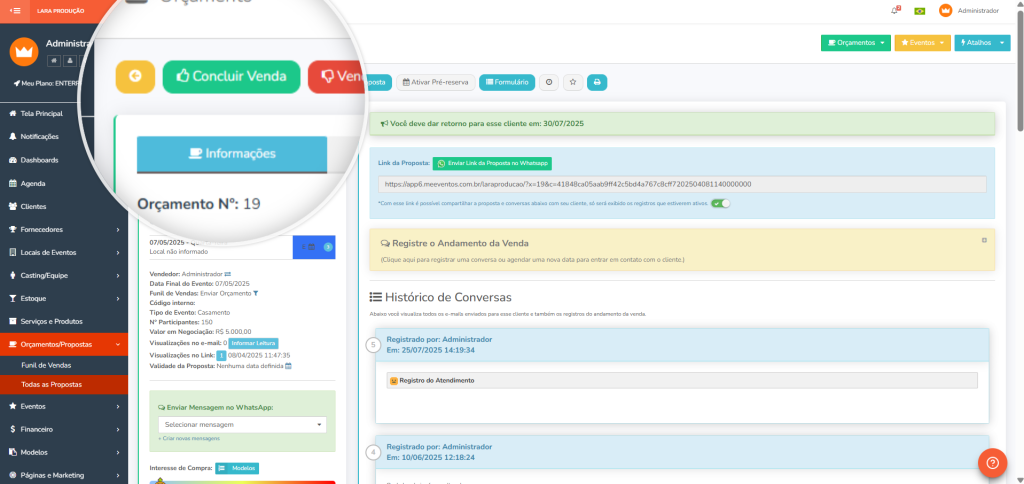Image resolution: width=1024 pixels, height=484 pixels.
Task: Expand the Eventos sidebar menu
Action: (64, 406)
